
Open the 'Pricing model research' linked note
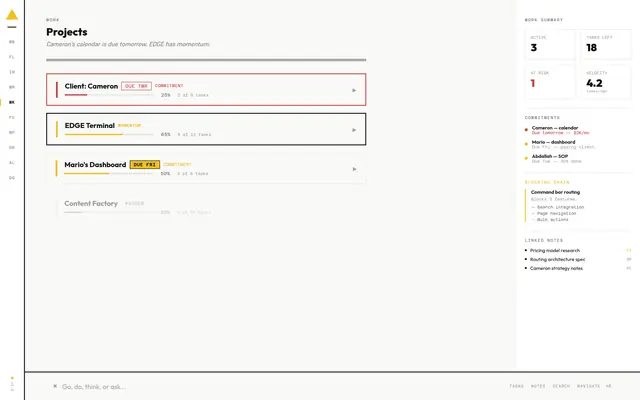tap(555, 251)
